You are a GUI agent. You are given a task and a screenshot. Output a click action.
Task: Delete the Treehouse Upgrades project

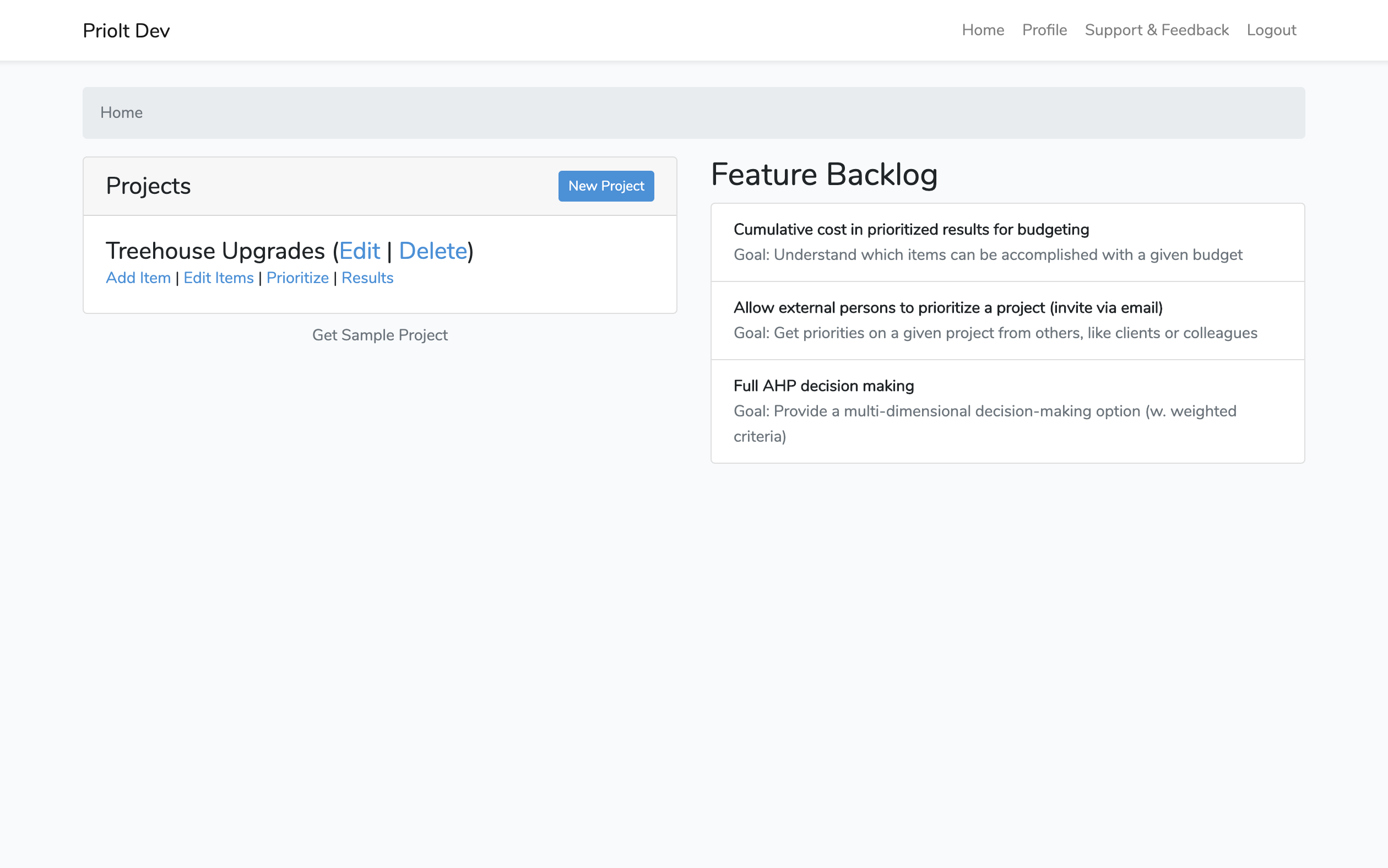coord(433,251)
